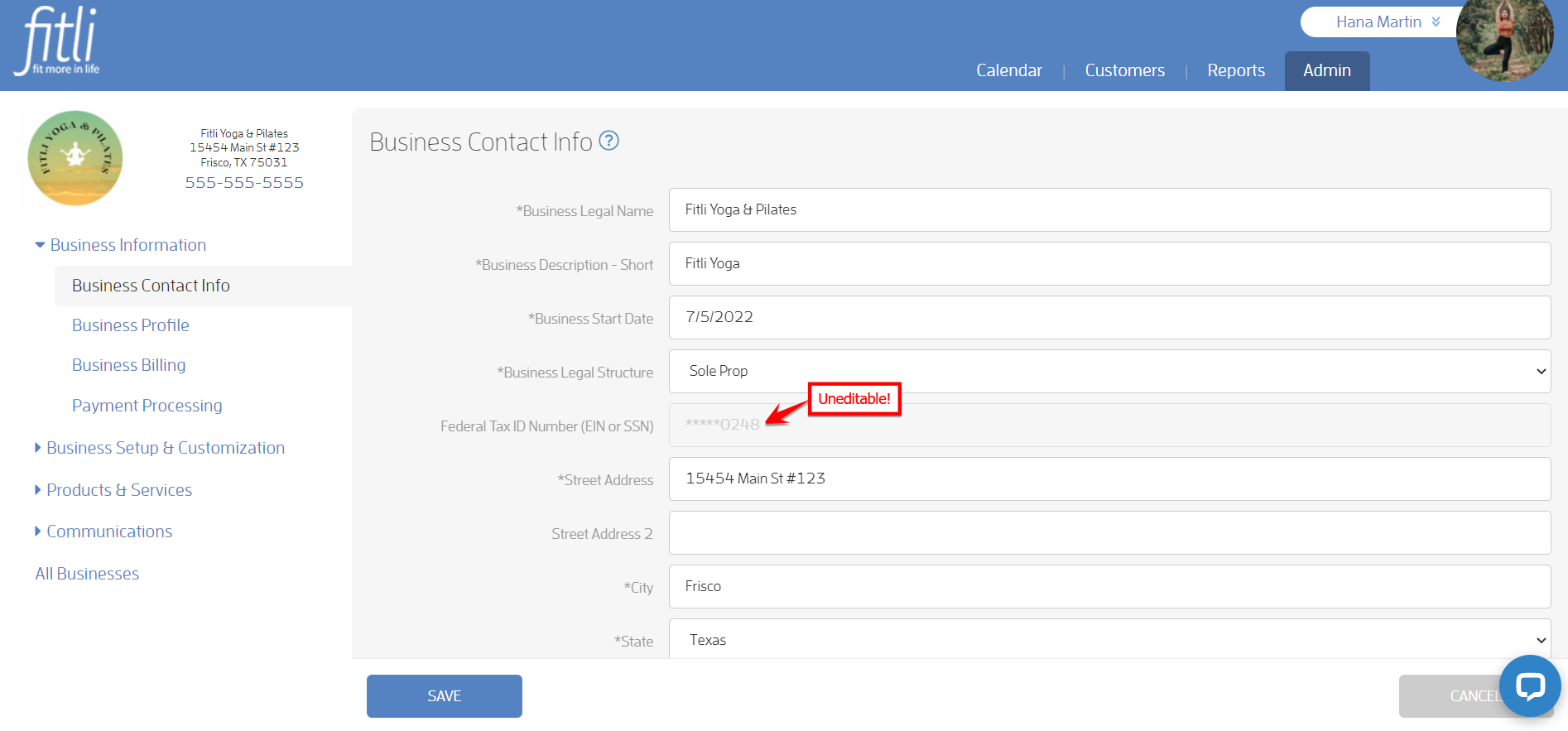The image size is (1568, 731).
Task: Click the sidebar text Frisco, TX 75031
Action: pyautogui.click(x=244, y=162)
